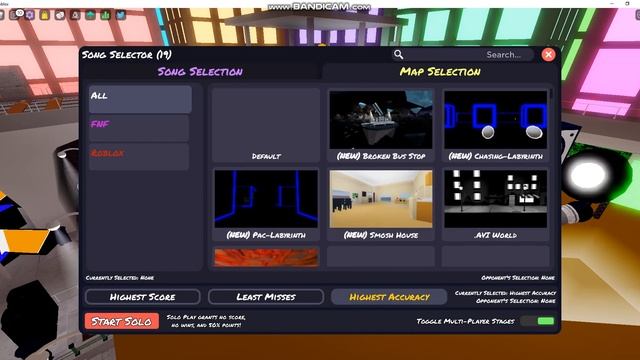Open the chat icon with 30 badge
This screenshot has width=640, height=360.
tap(16, 15)
